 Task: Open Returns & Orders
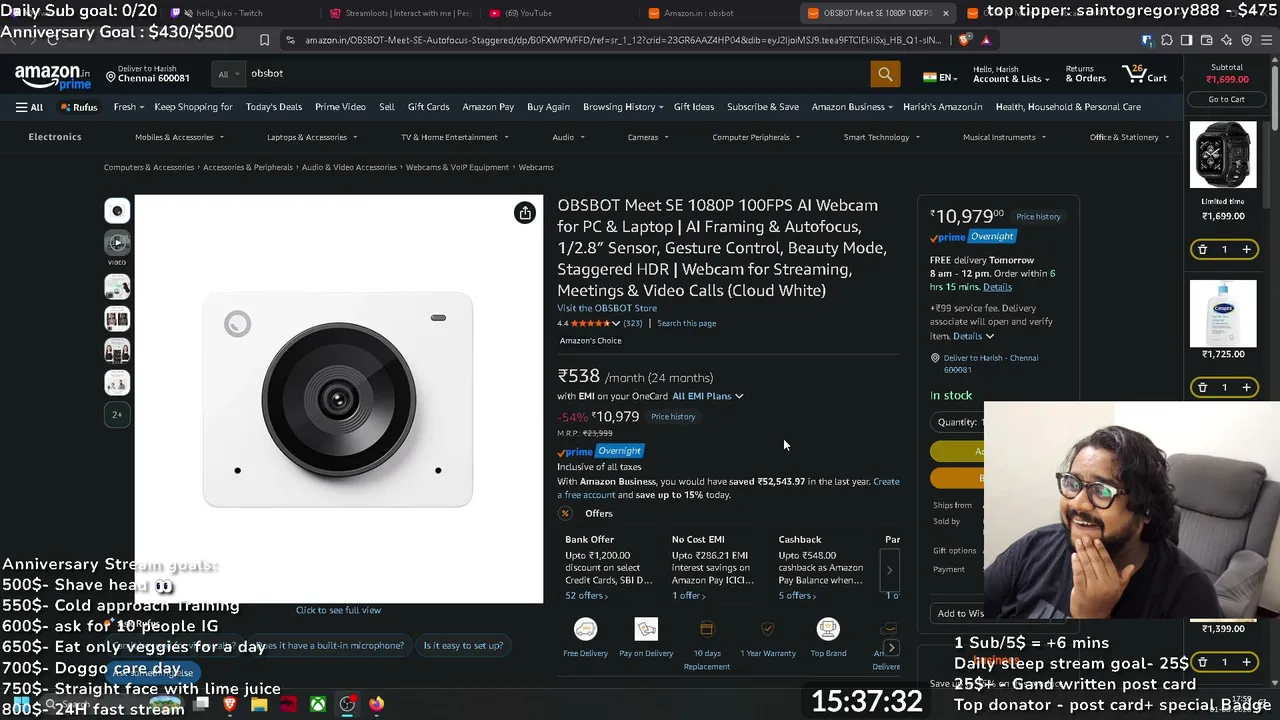pos(1085,74)
